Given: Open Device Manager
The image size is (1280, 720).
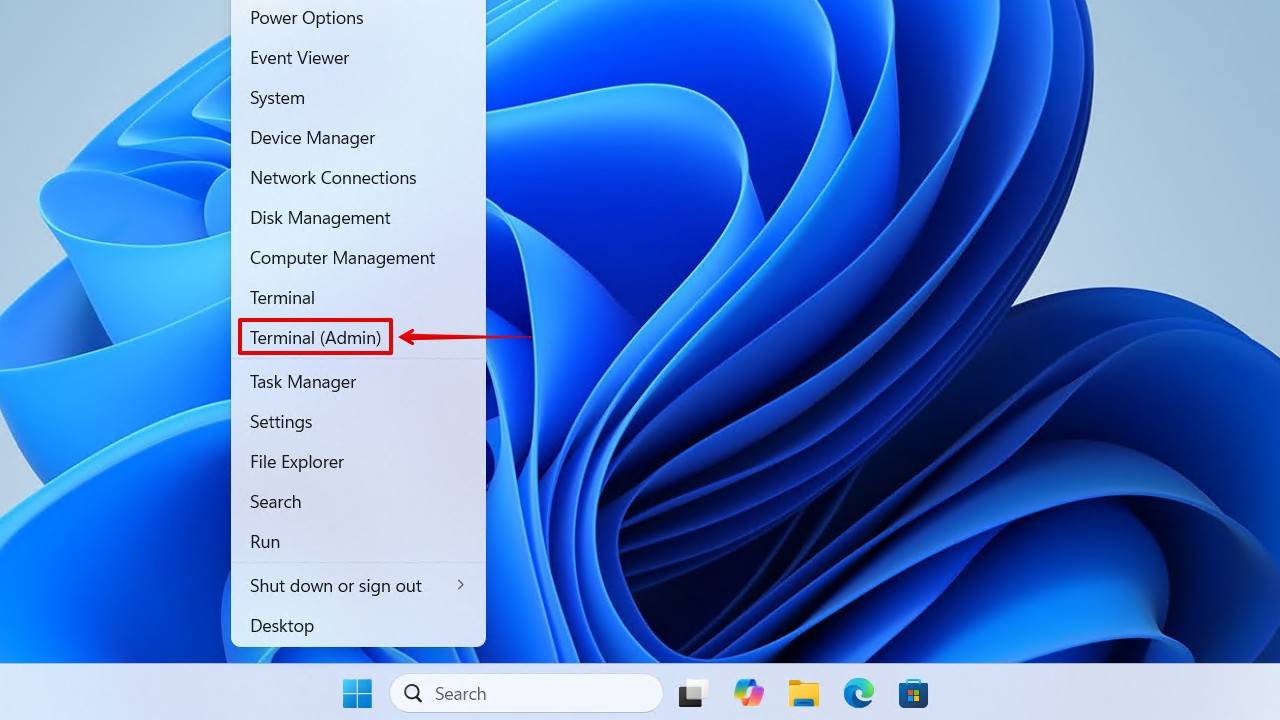Looking at the screenshot, I should [x=312, y=138].
